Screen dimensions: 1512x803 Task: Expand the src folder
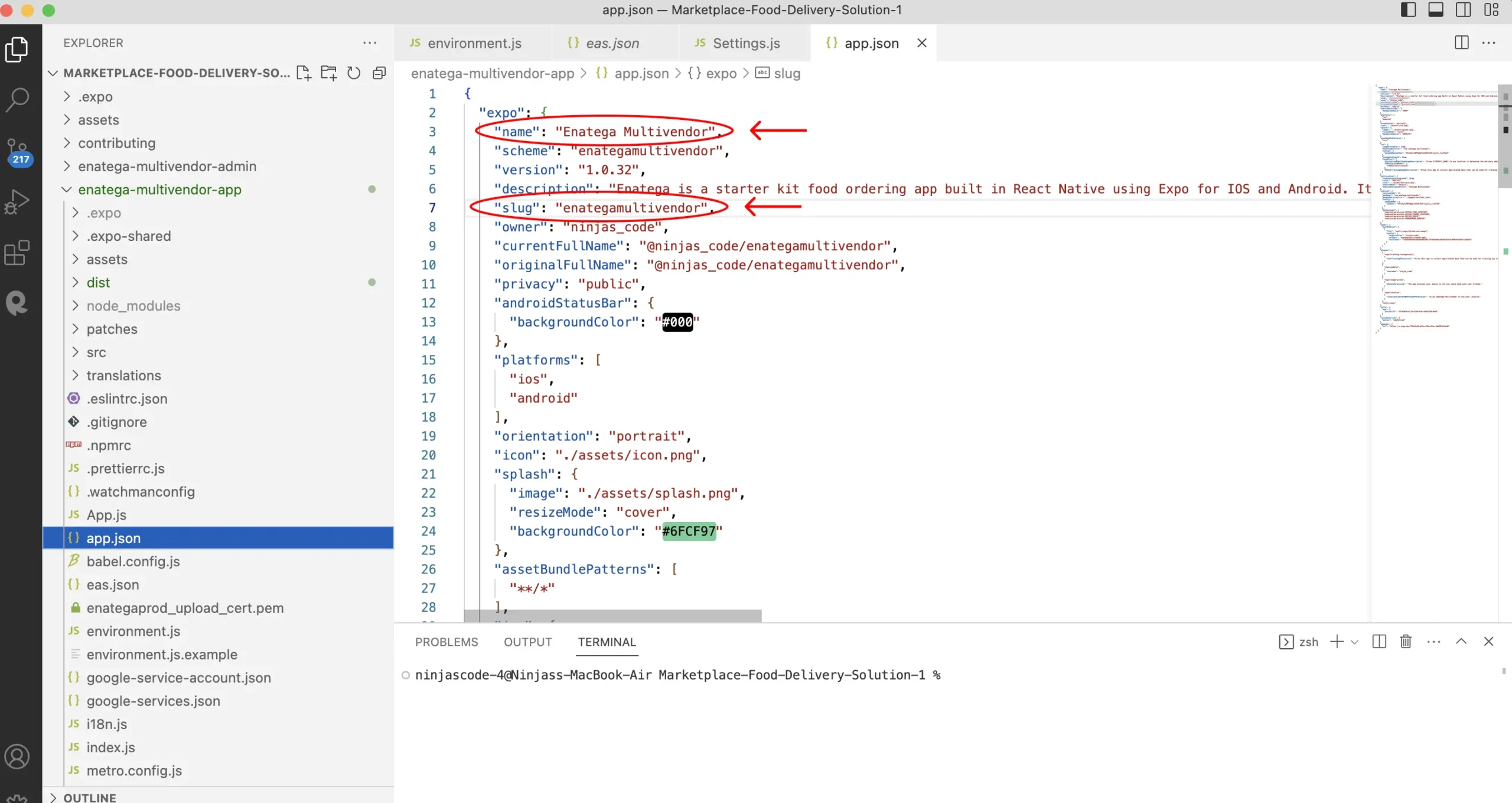(x=96, y=352)
